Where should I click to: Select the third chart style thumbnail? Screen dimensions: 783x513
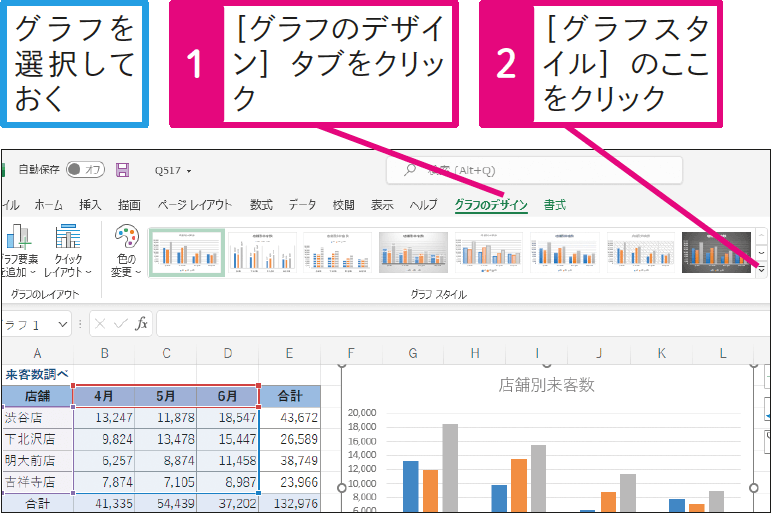pos(338,252)
